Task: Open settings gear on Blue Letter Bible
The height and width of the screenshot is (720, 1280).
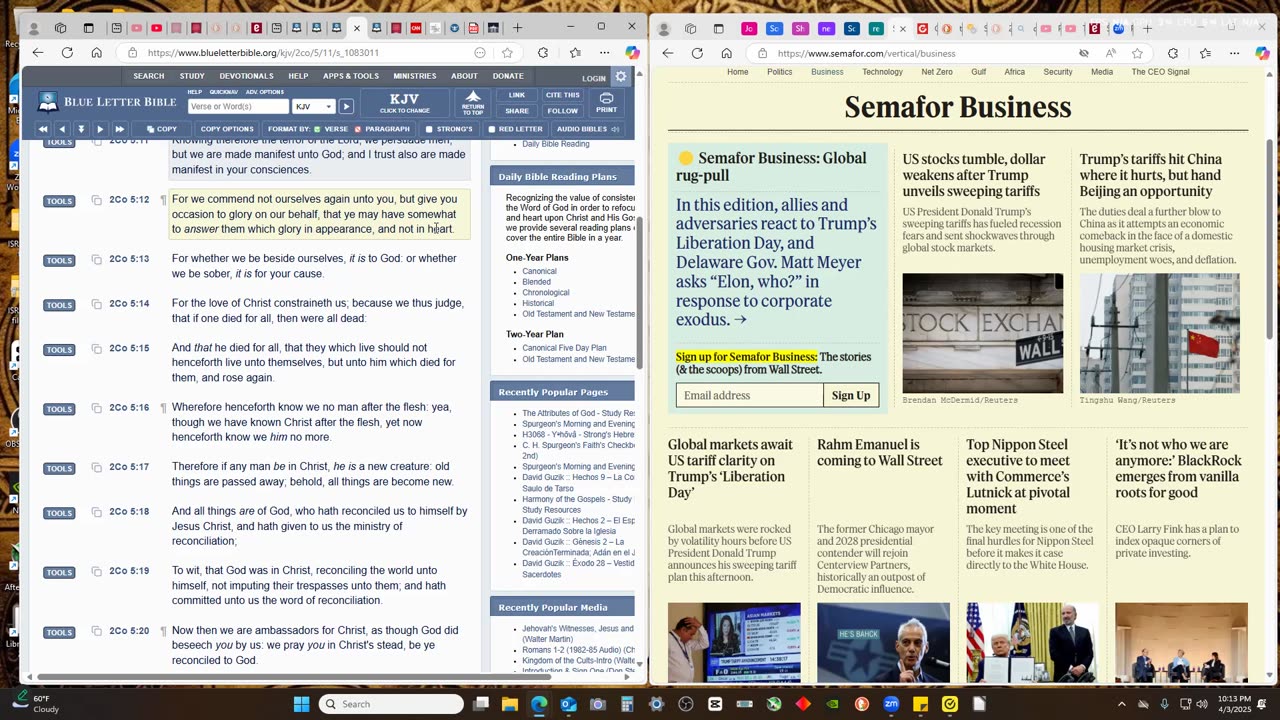Action: 621,76
